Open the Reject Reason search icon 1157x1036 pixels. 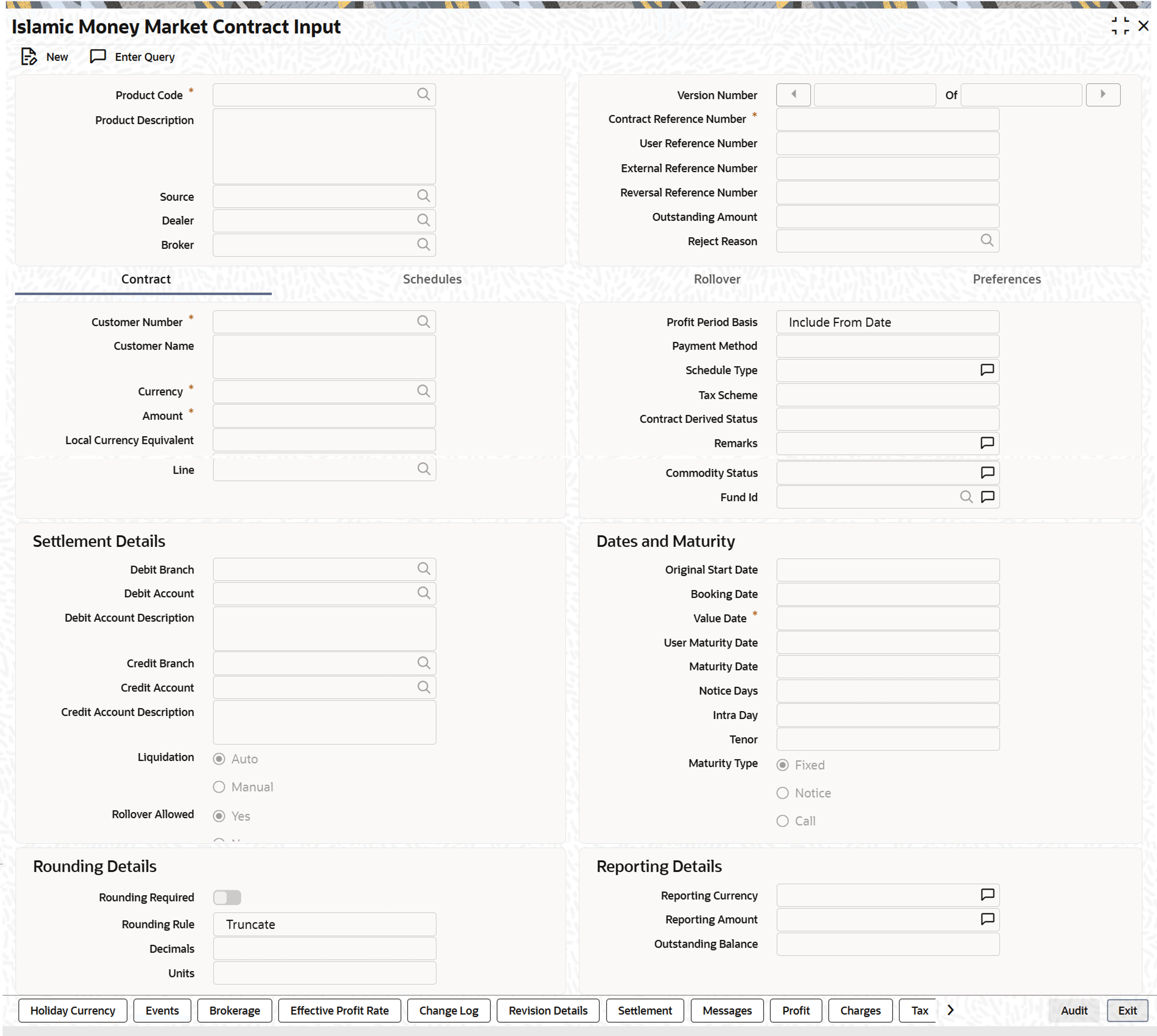(987, 241)
